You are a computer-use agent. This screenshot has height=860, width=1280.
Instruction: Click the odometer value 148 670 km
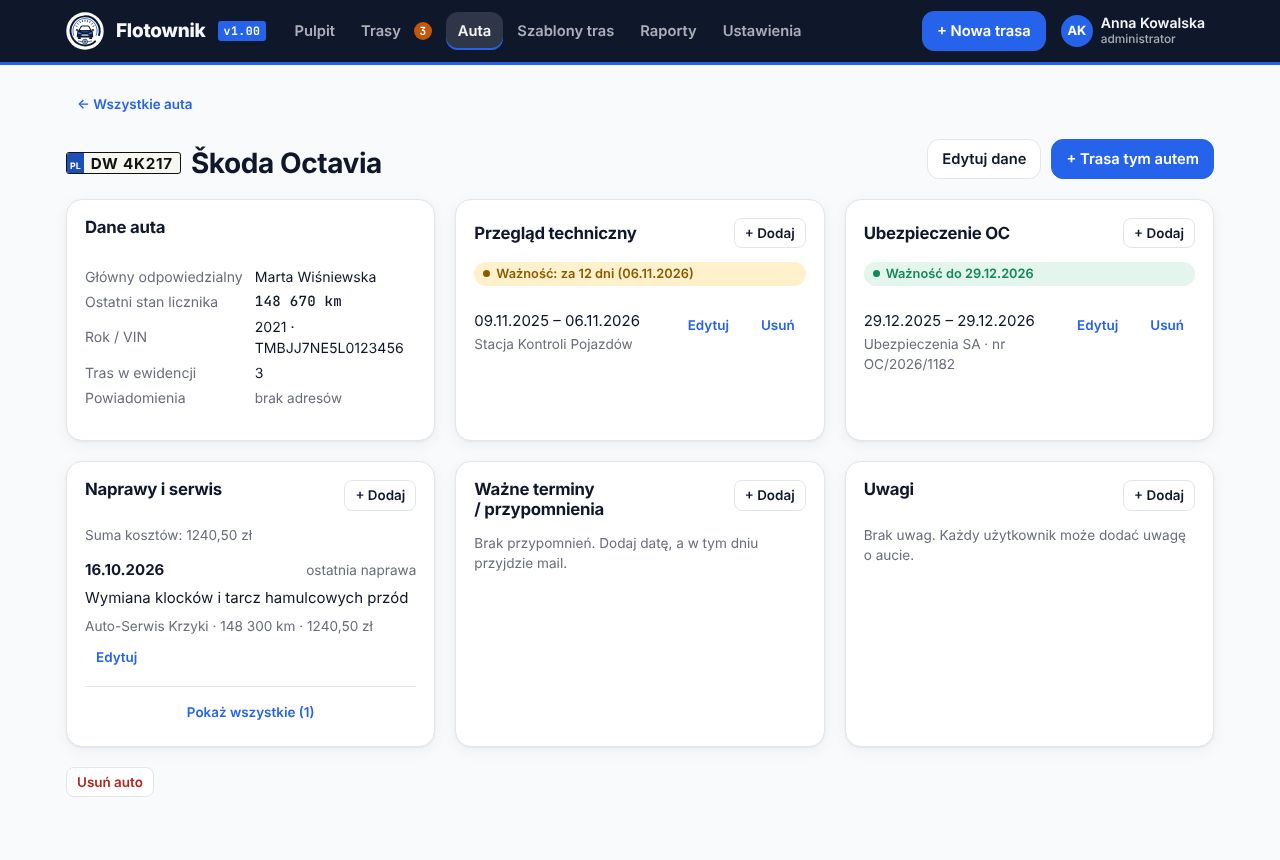pos(298,301)
